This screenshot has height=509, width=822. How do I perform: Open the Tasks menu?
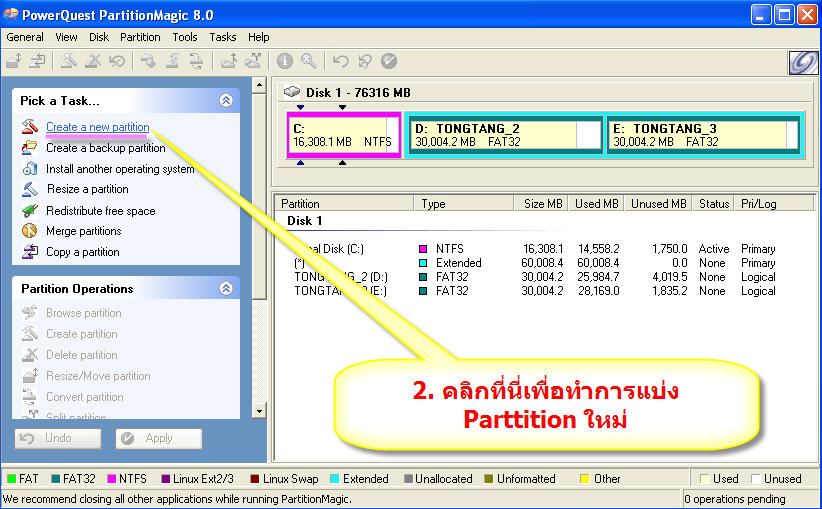[223, 37]
